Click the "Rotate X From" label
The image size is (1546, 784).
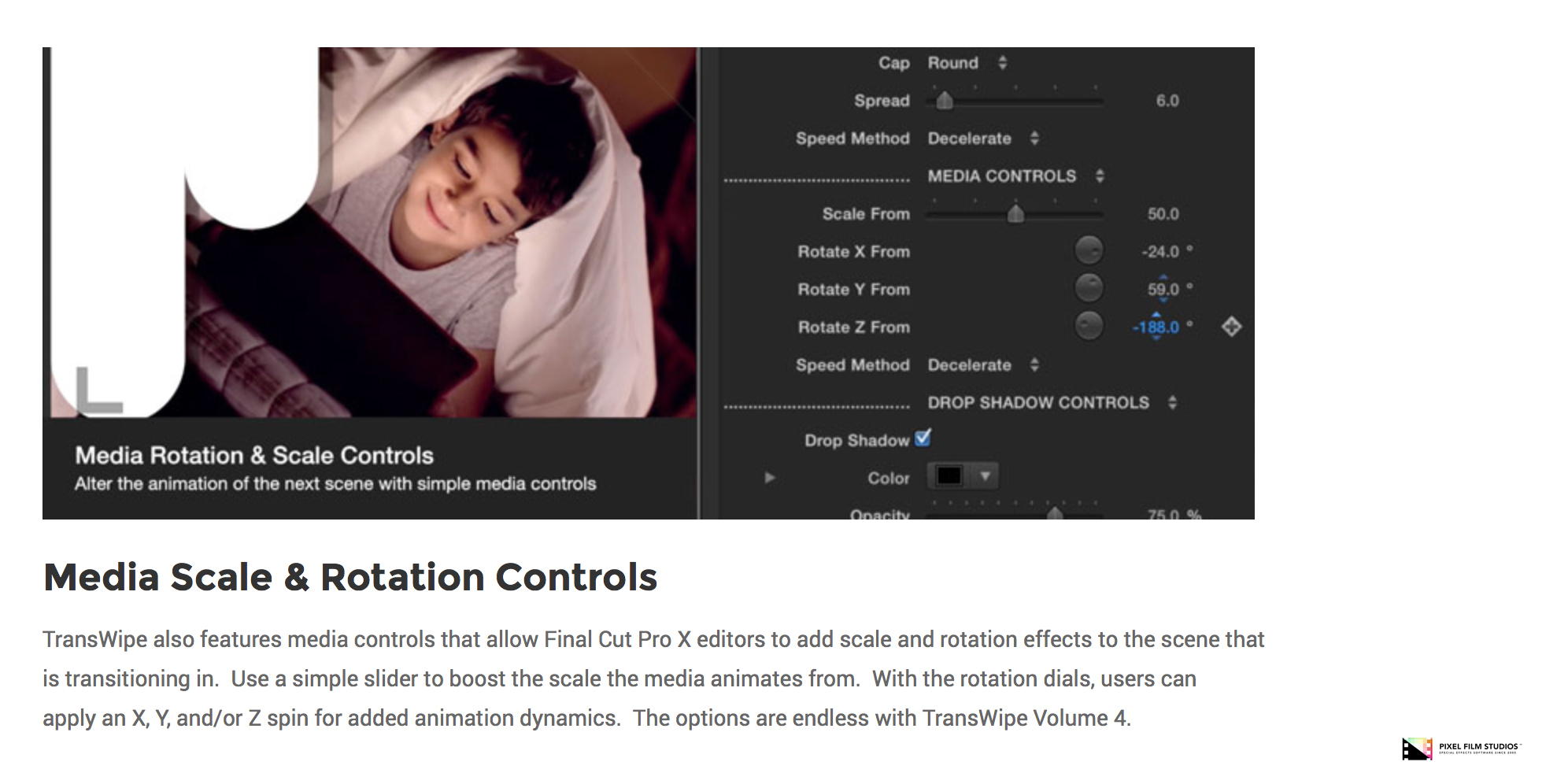[x=853, y=252]
